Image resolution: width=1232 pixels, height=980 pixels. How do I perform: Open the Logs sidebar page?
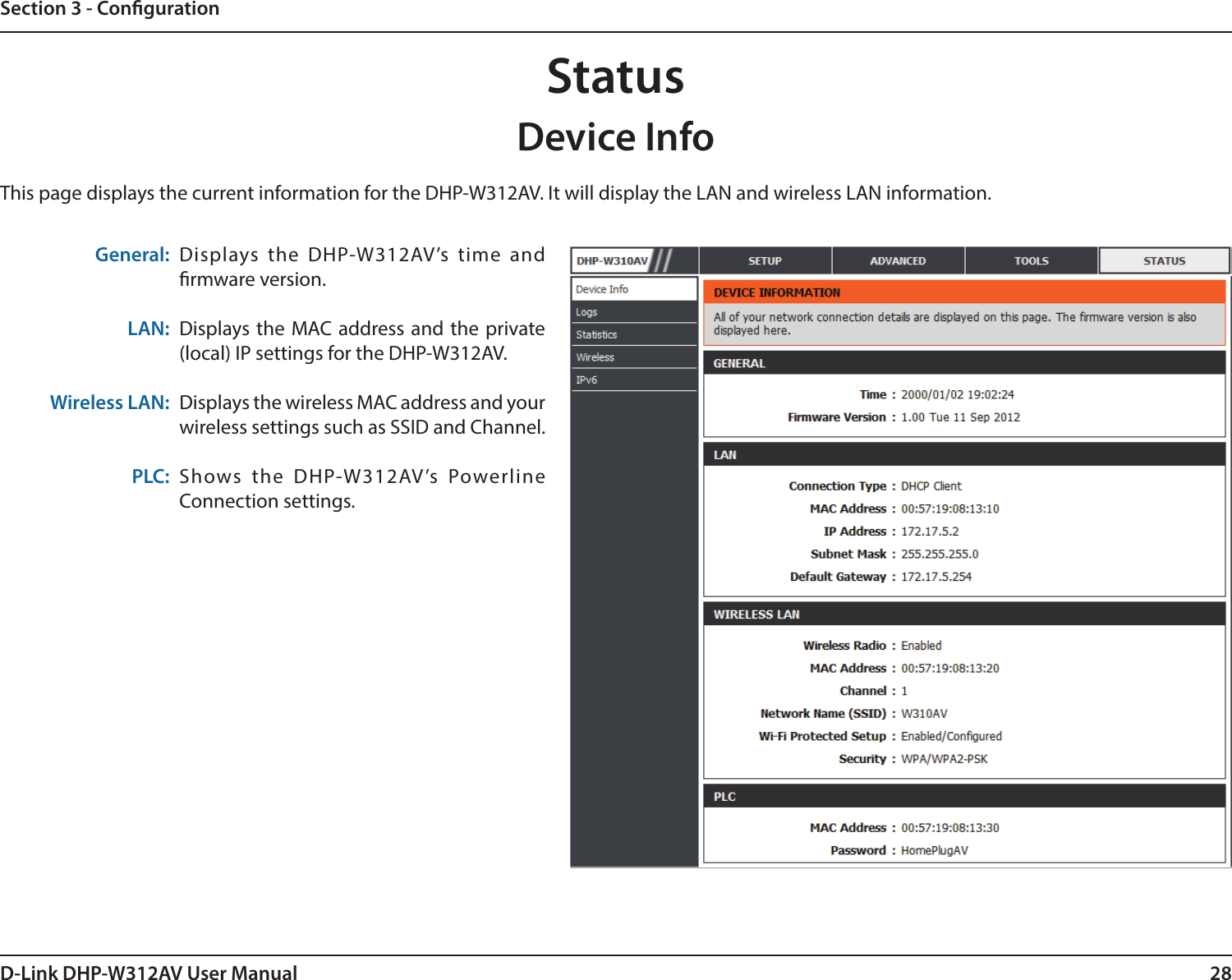[x=634, y=312]
